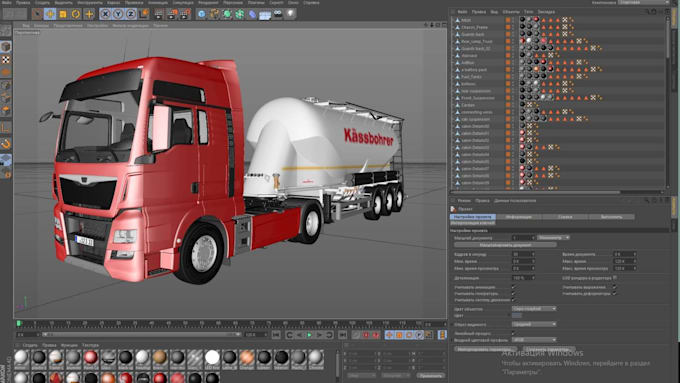Open view clipping dropdown
Screen dimensions: 680x383
click(x=534, y=324)
